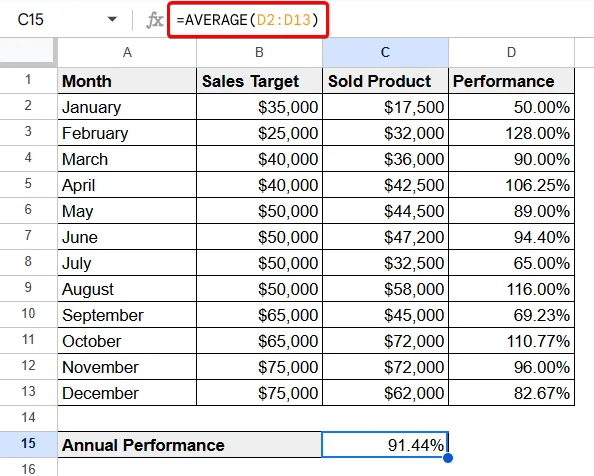Click the blue fill handle on C15
Viewport: 594px width, 476px height.
pyautogui.click(x=448, y=458)
